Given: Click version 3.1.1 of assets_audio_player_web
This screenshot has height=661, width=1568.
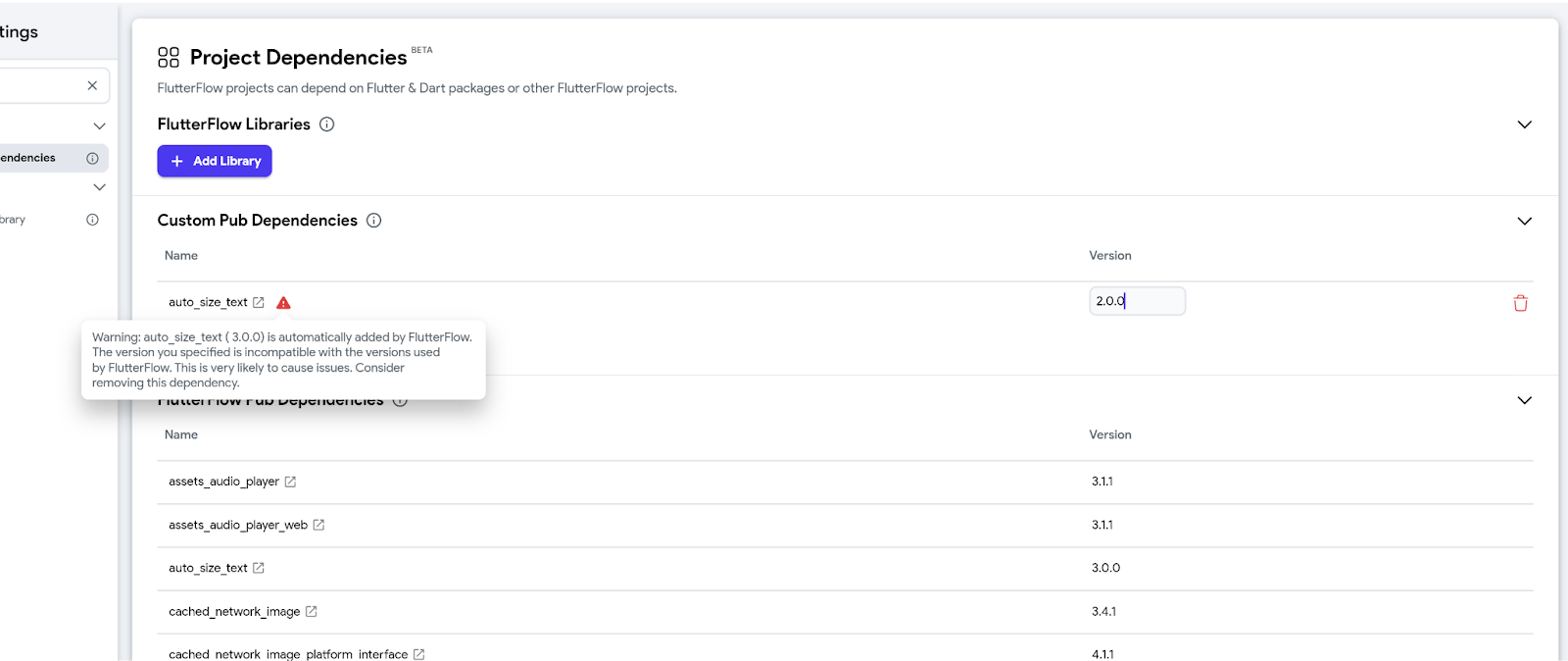Looking at the screenshot, I should tap(1102, 525).
